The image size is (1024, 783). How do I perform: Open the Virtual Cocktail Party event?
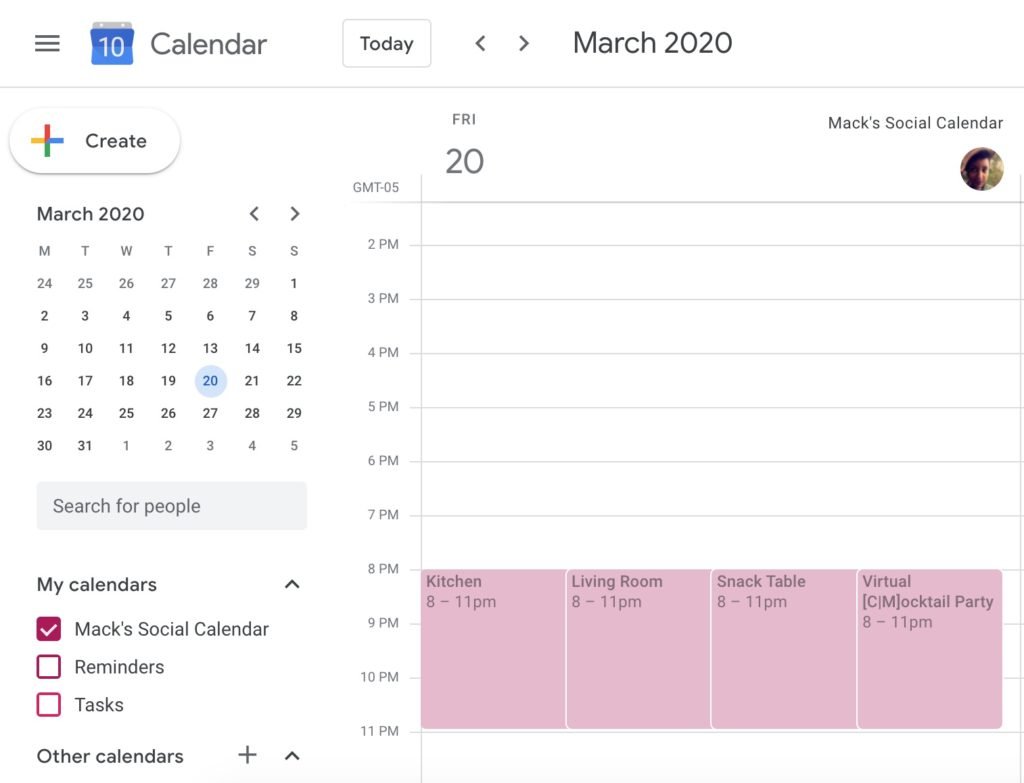pos(929,648)
